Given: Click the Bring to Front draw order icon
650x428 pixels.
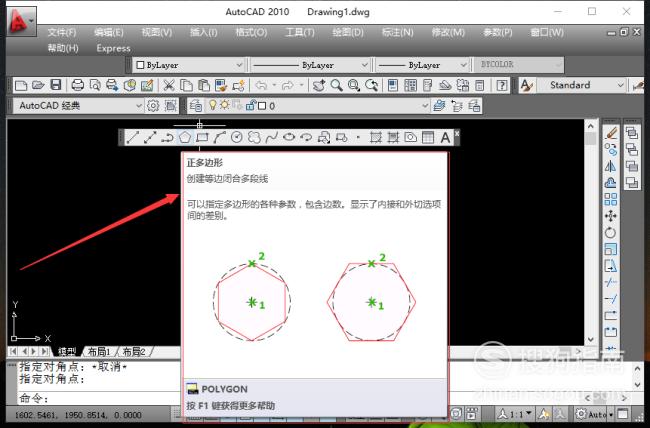Looking at the screenshot, I should coord(632,133).
